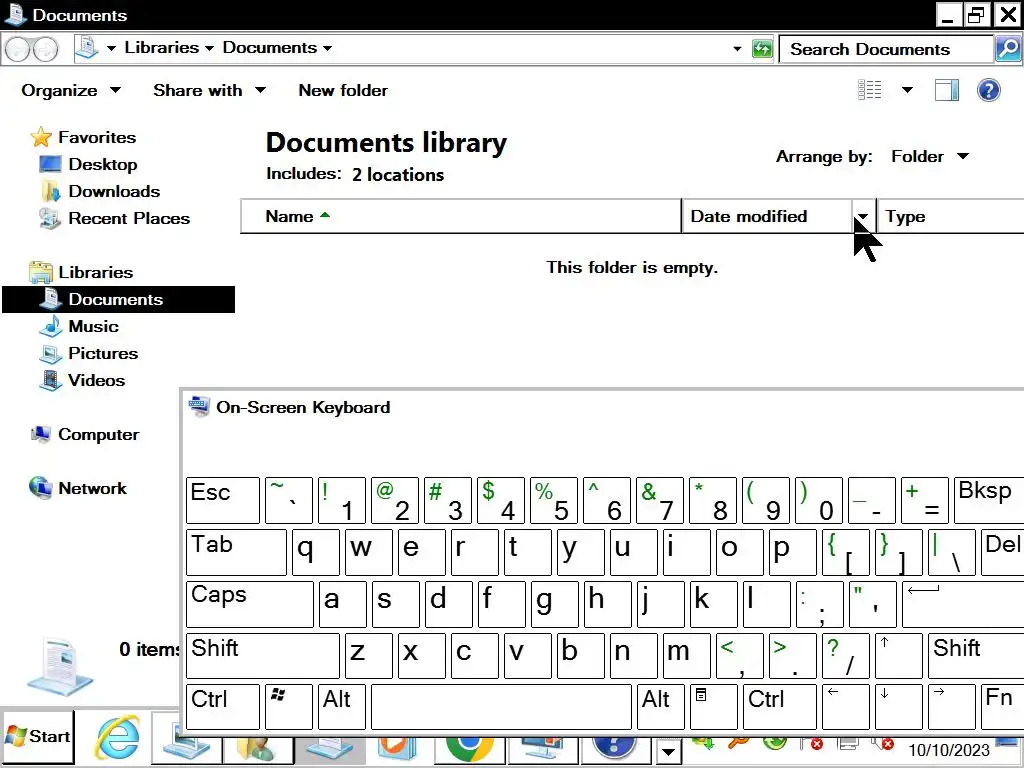The height and width of the screenshot is (768, 1024).
Task: Expand the arrow before Libraries breadcrumb
Action: (x=111, y=48)
